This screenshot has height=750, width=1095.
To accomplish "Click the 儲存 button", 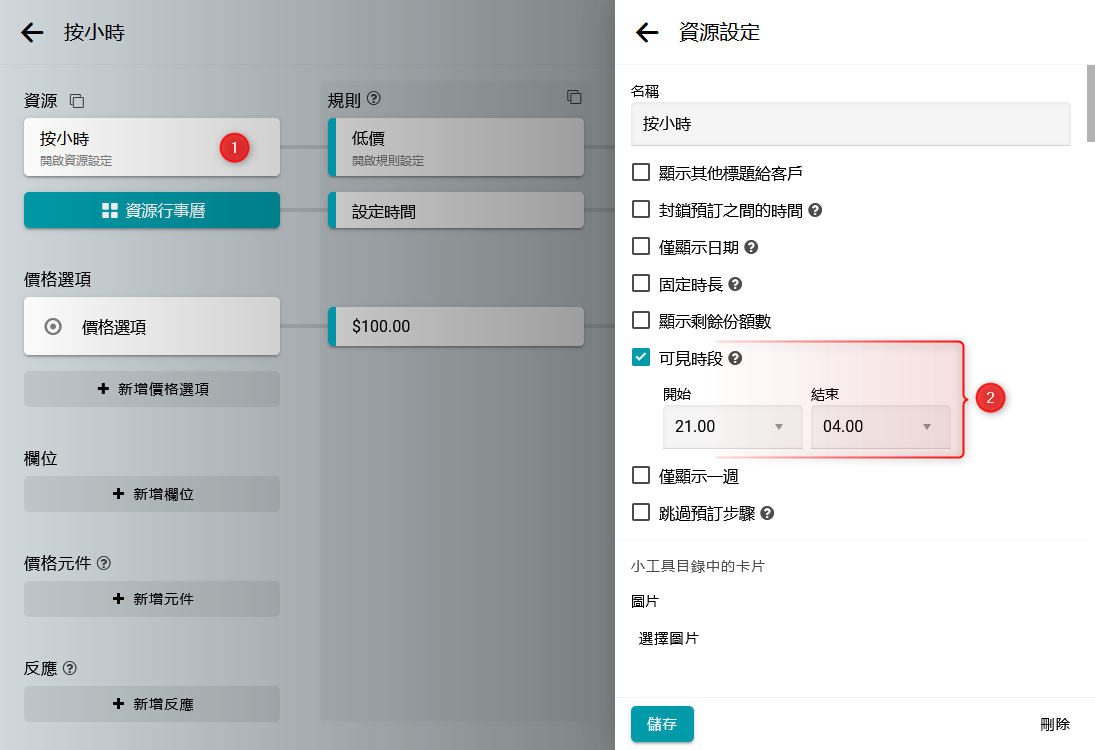I will 662,724.
